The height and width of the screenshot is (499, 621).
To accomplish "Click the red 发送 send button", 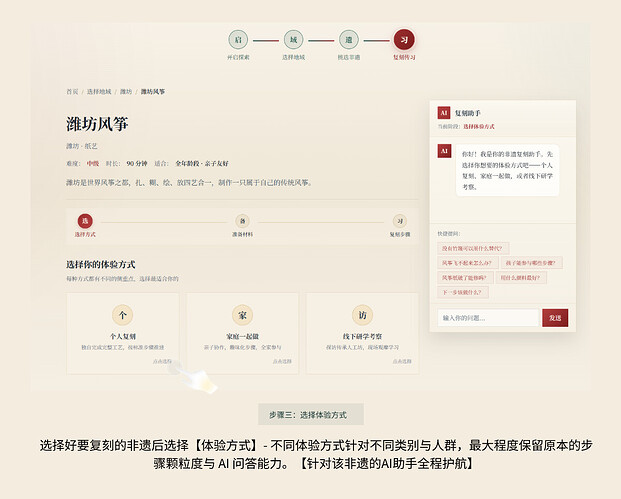I will coord(555,318).
